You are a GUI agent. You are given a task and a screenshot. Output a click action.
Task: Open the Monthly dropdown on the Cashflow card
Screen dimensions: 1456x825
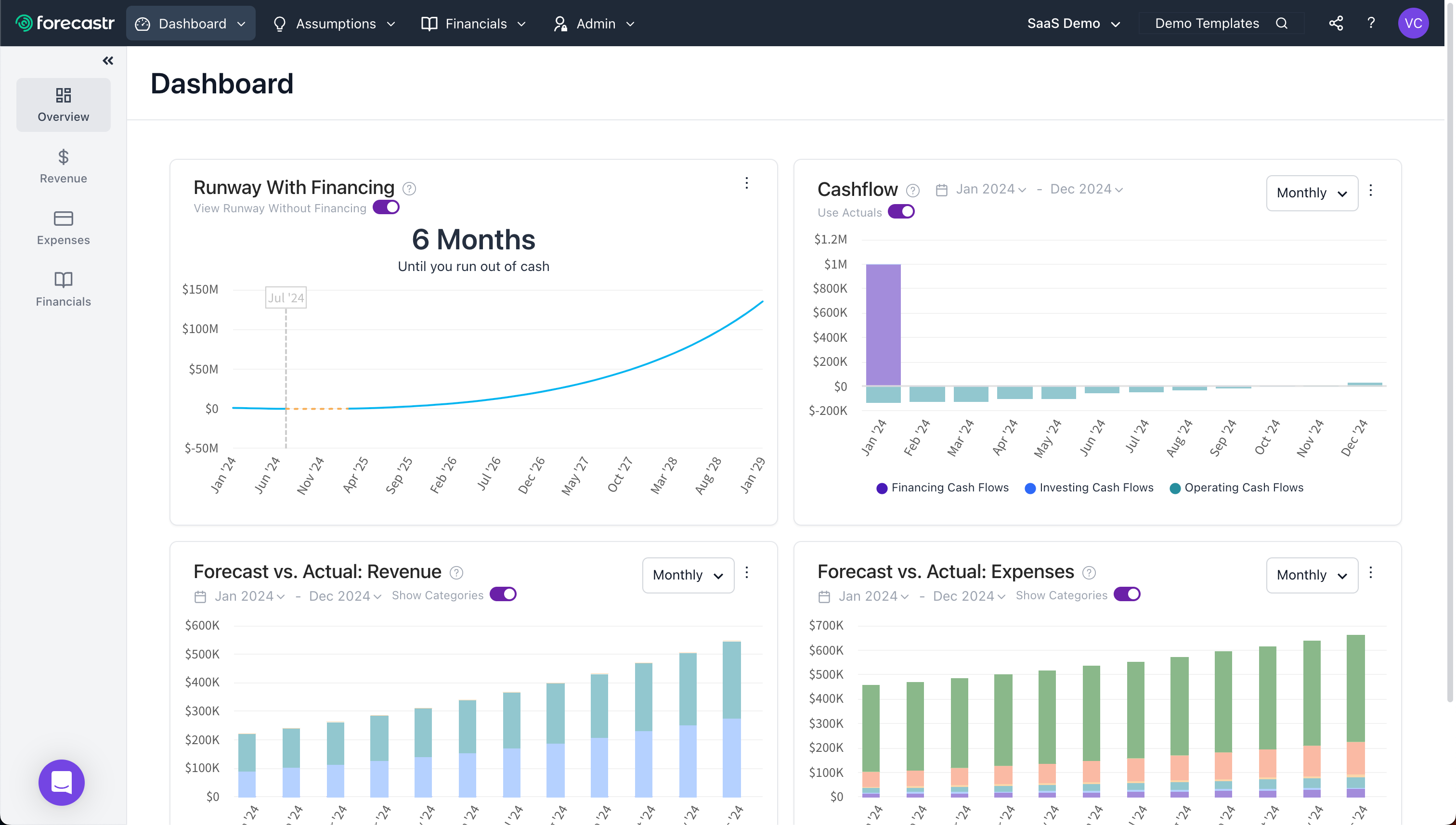click(1312, 193)
